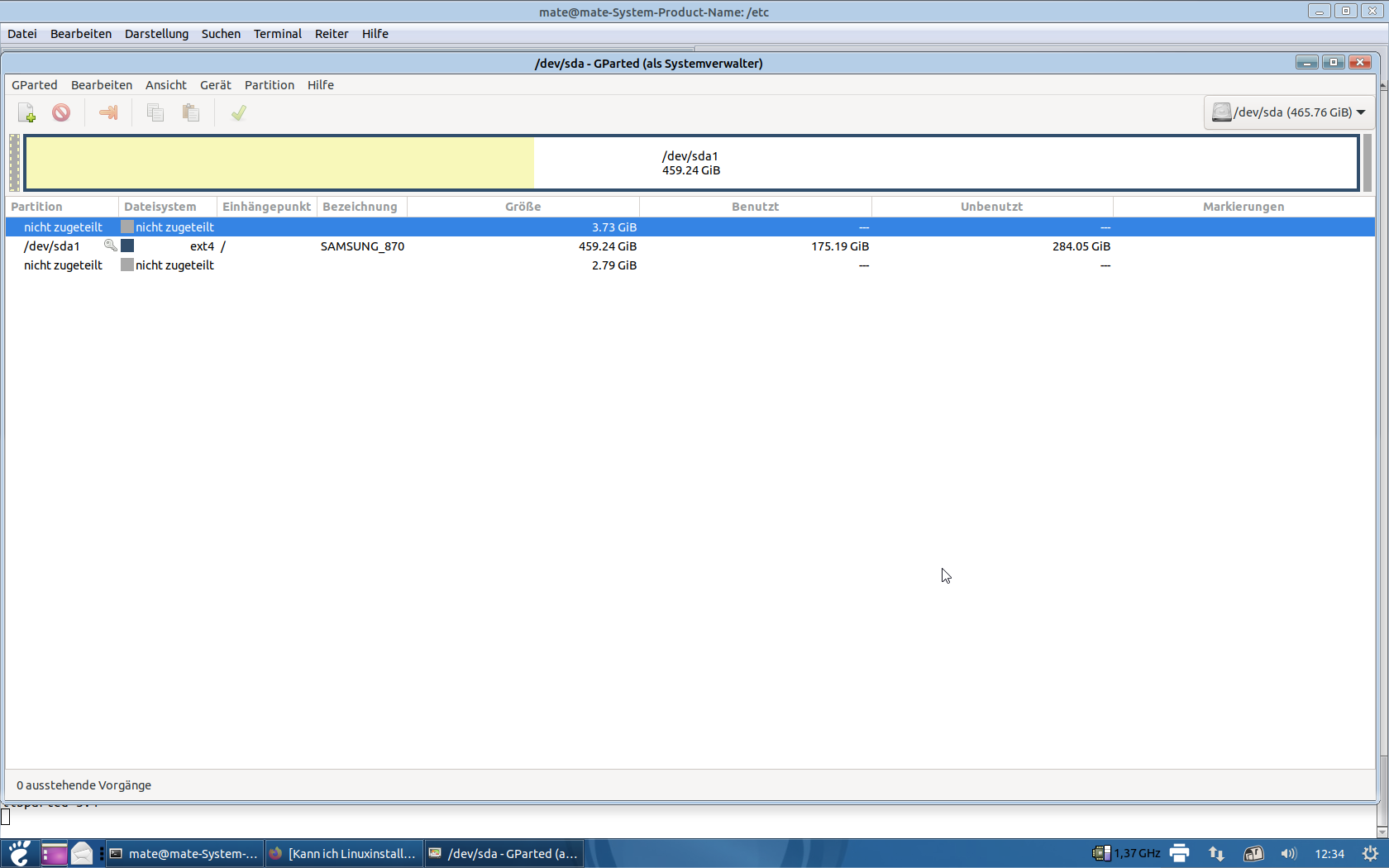Viewport: 1389px width, 868px height.
Task: Click the mail launcher icon in taskbar
Action: 82,853
